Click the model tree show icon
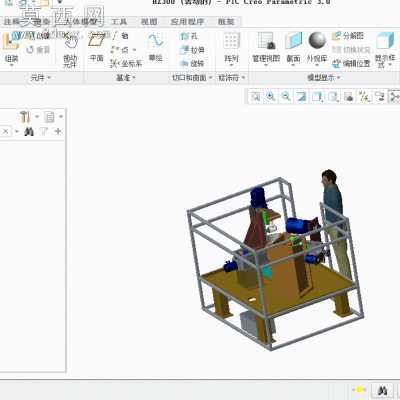This screenshot has width=400, height=400. tap(49, 117)
